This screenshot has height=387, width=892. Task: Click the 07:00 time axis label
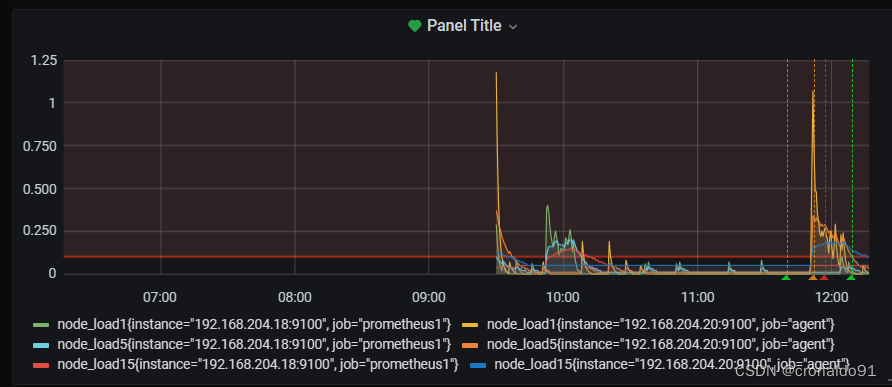click(160, 297)
